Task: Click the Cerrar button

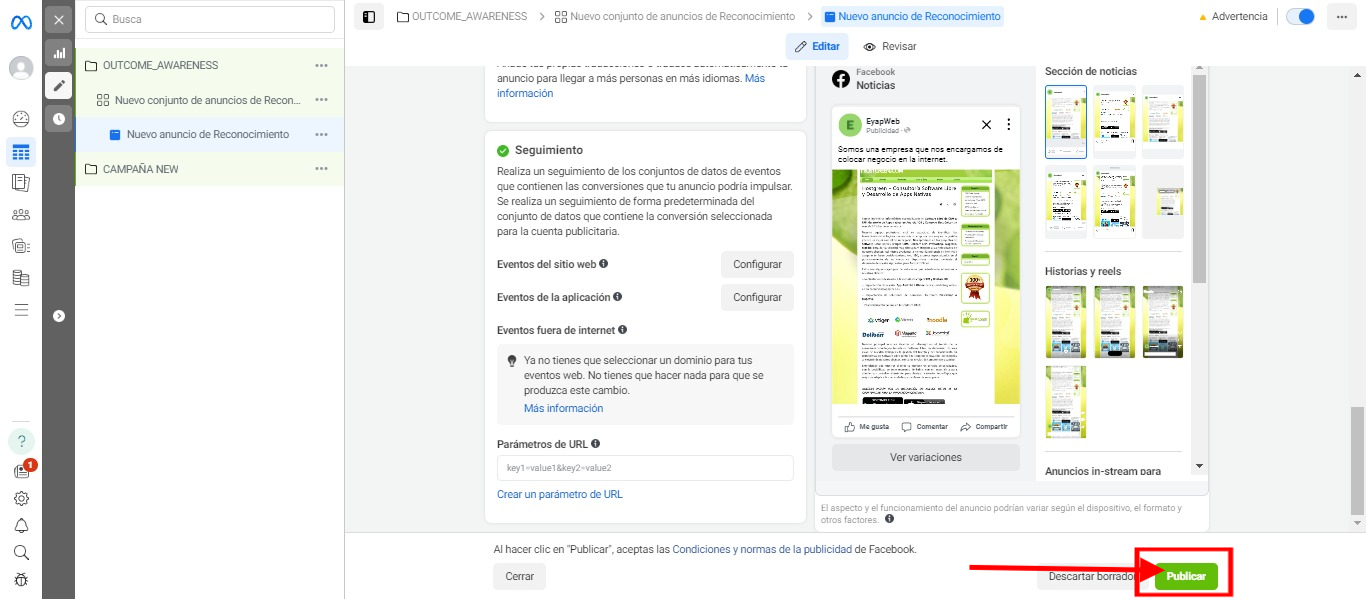Action: pyautogui.click(x=519, y=576)
